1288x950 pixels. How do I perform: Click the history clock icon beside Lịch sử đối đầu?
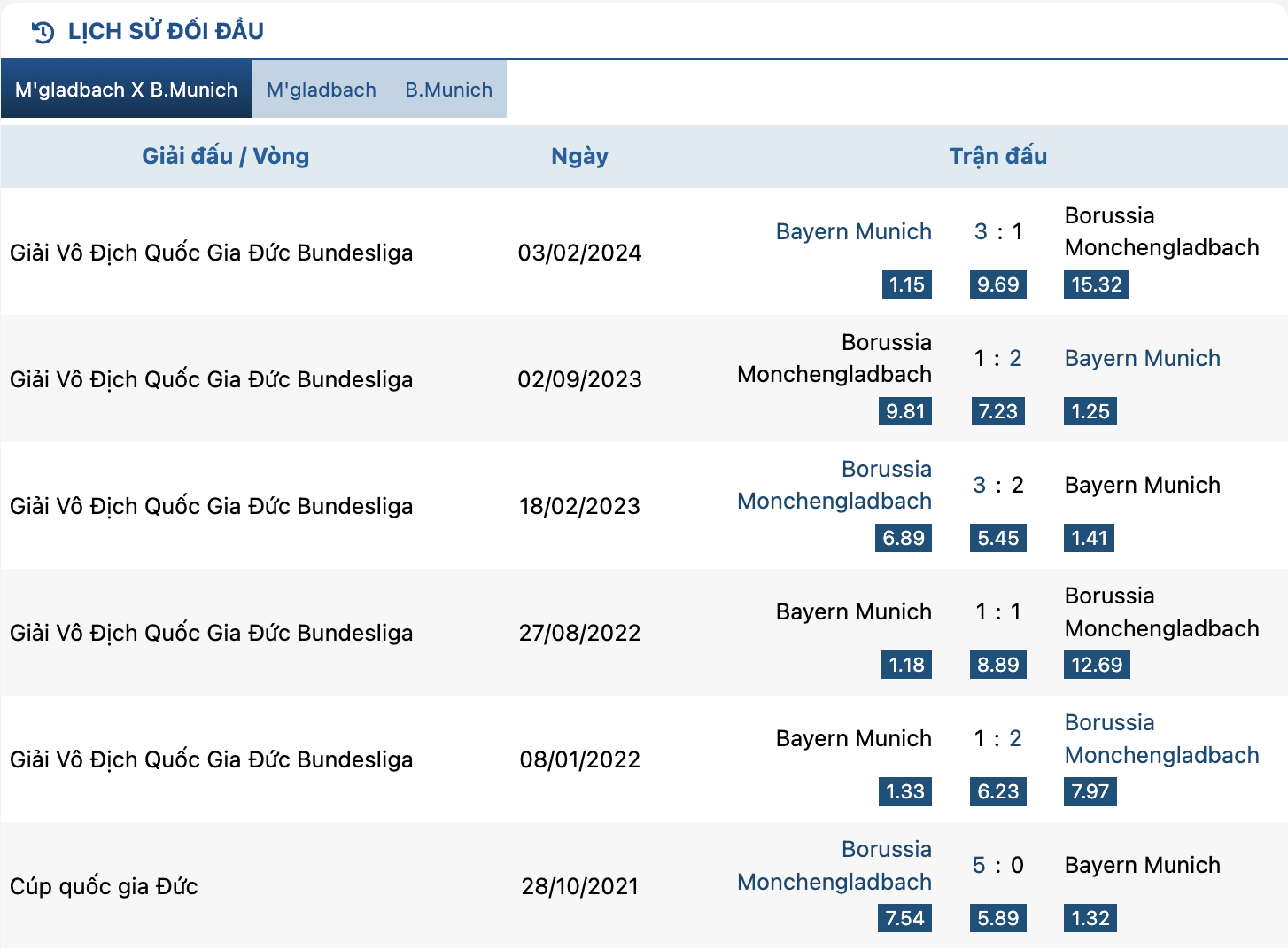(43, 32)
